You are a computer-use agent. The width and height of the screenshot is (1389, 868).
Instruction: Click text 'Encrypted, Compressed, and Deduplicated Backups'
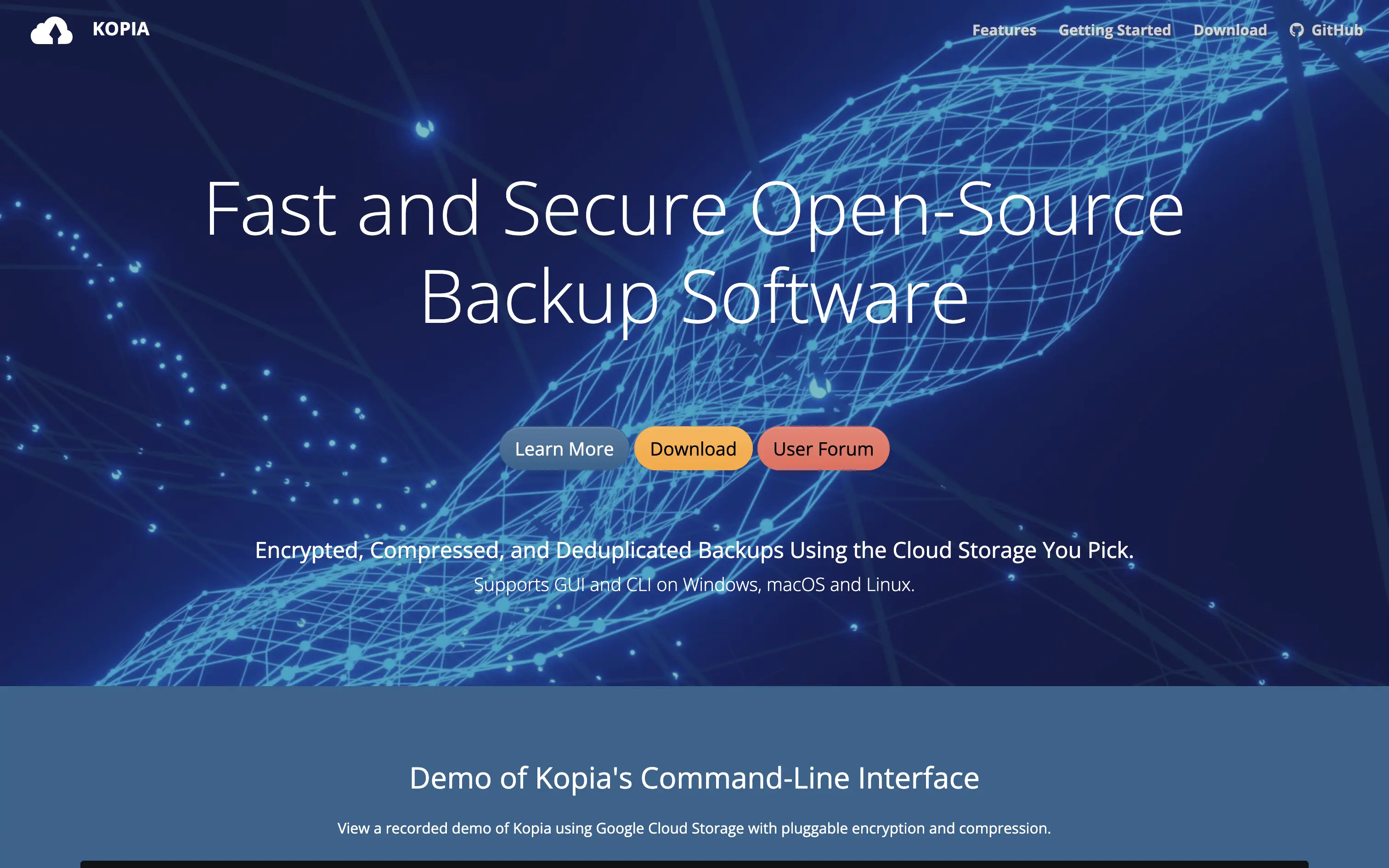pos(519,550)
